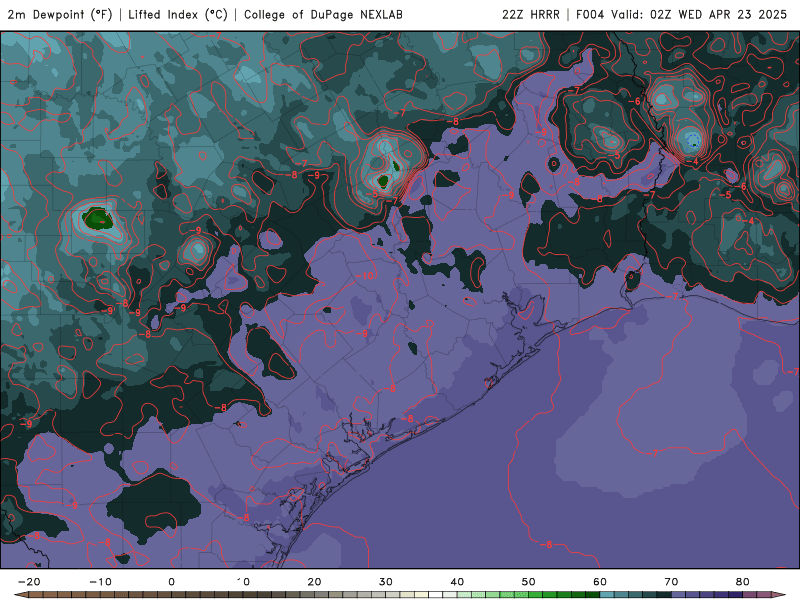Click the 'F004 Valid: 02Z WED APR 23 2025' text
Viewport: 800px width, 600px height.
[682, 14]
